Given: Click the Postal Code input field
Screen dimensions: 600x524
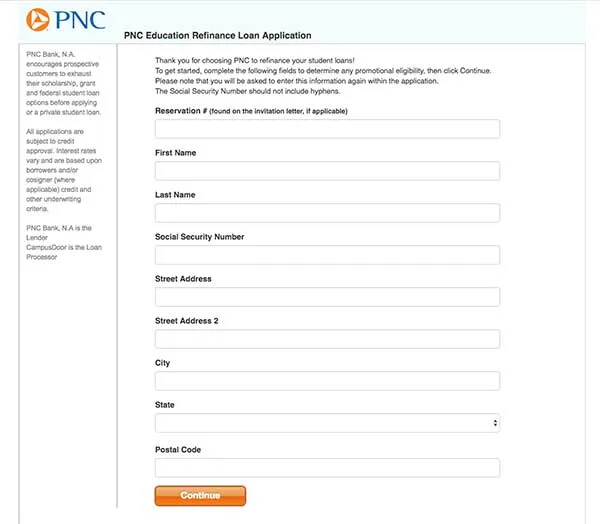Looking at the screenshot, I should click(327, 467).
